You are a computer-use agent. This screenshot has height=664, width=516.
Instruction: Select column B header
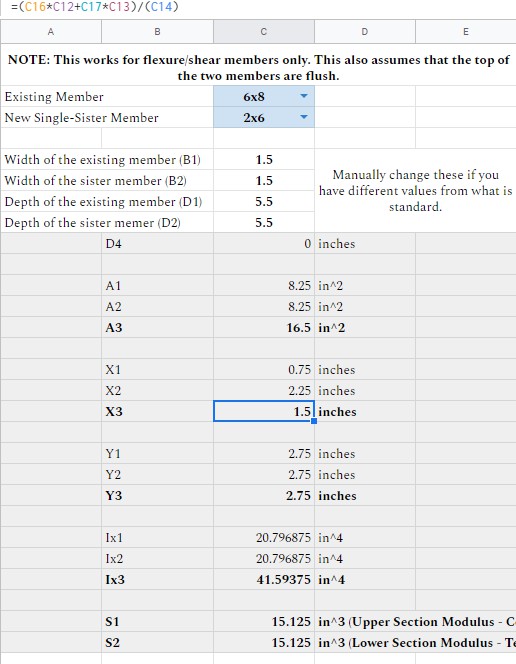[157, 32]
